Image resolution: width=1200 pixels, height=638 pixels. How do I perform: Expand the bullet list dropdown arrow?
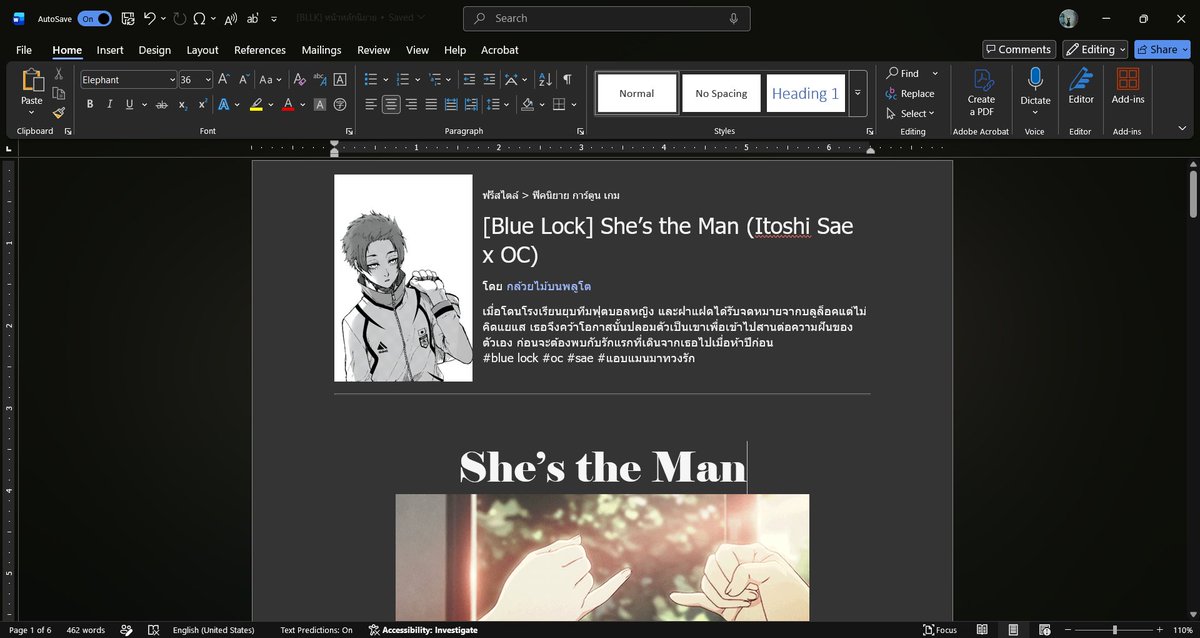click(x=384, y=79)
